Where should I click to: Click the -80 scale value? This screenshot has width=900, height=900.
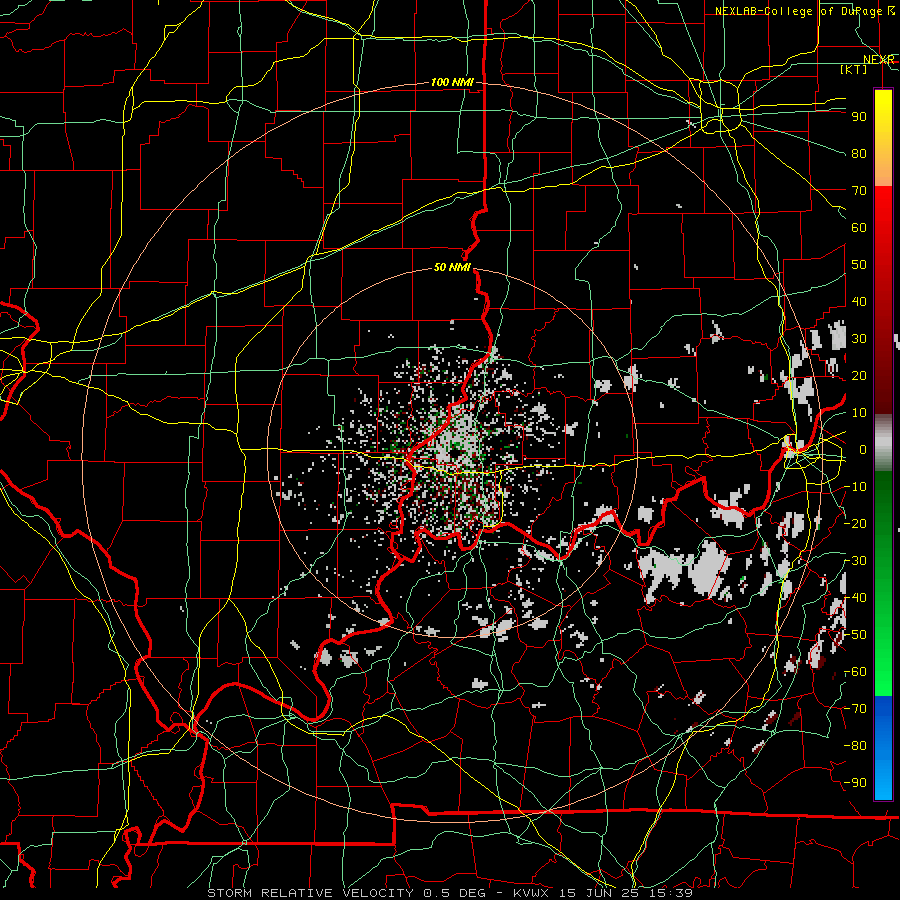coord(855,746)
